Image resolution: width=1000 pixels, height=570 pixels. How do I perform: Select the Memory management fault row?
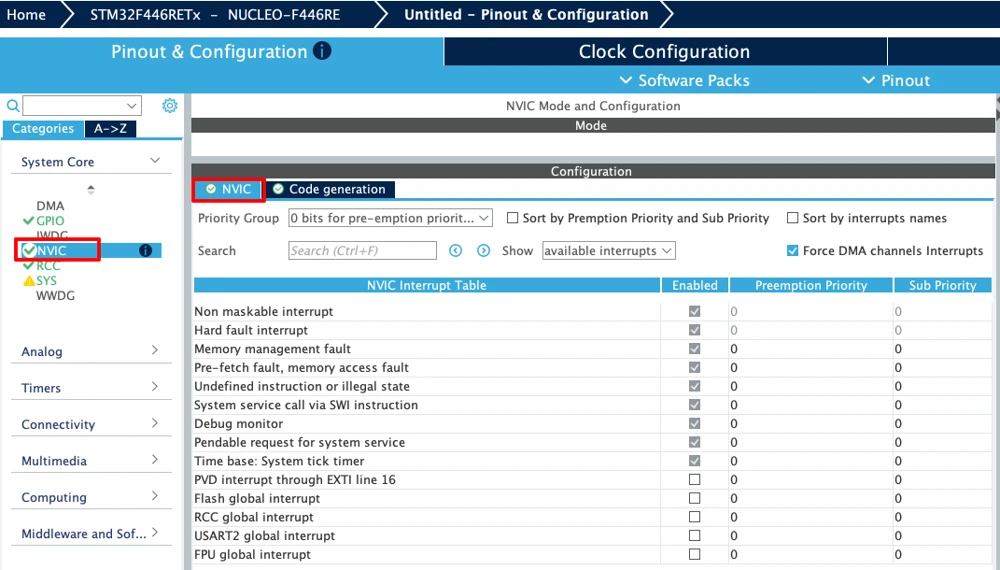592,349
